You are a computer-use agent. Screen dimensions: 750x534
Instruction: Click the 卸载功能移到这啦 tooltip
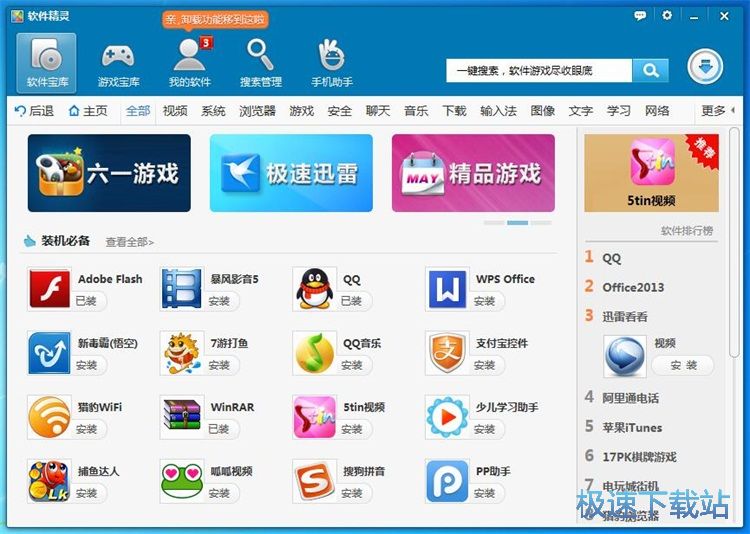(x=216, y=20)
